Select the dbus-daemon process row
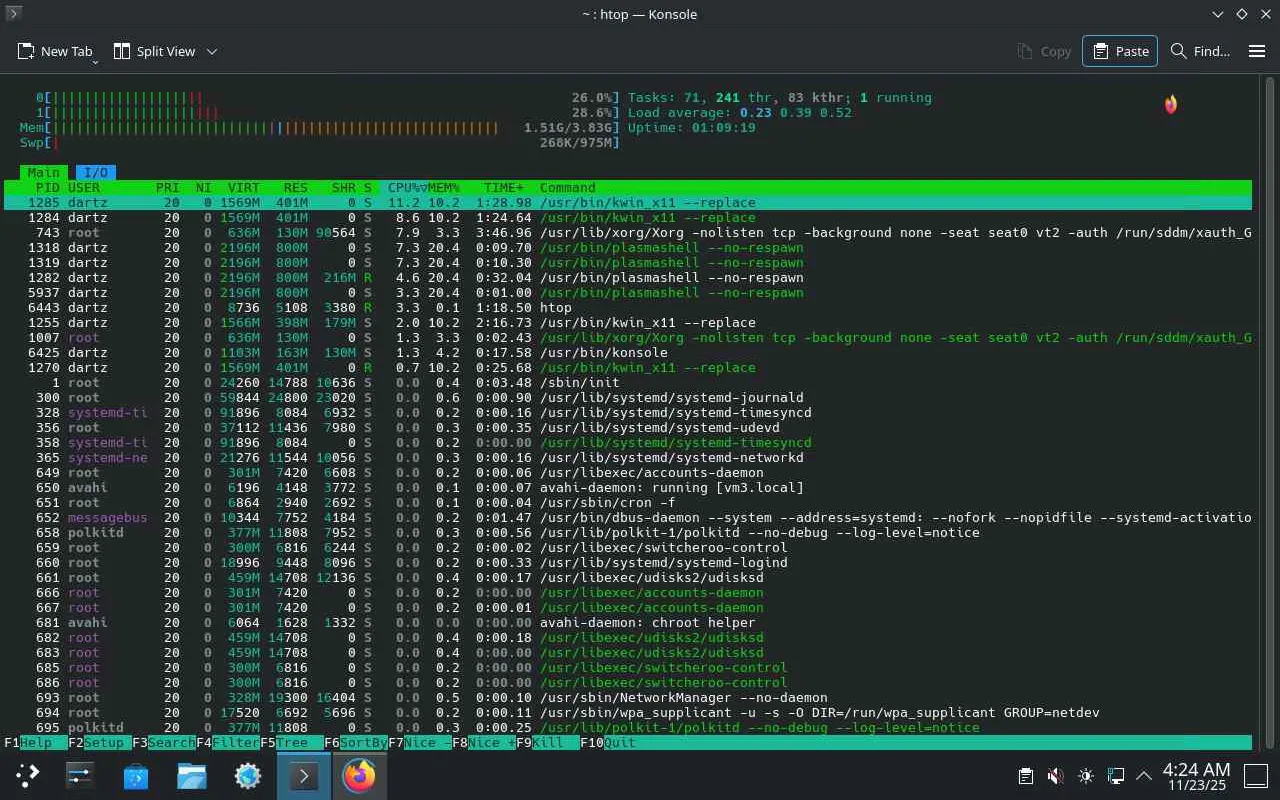1280x800 pixels. click(x=628, y=517)
